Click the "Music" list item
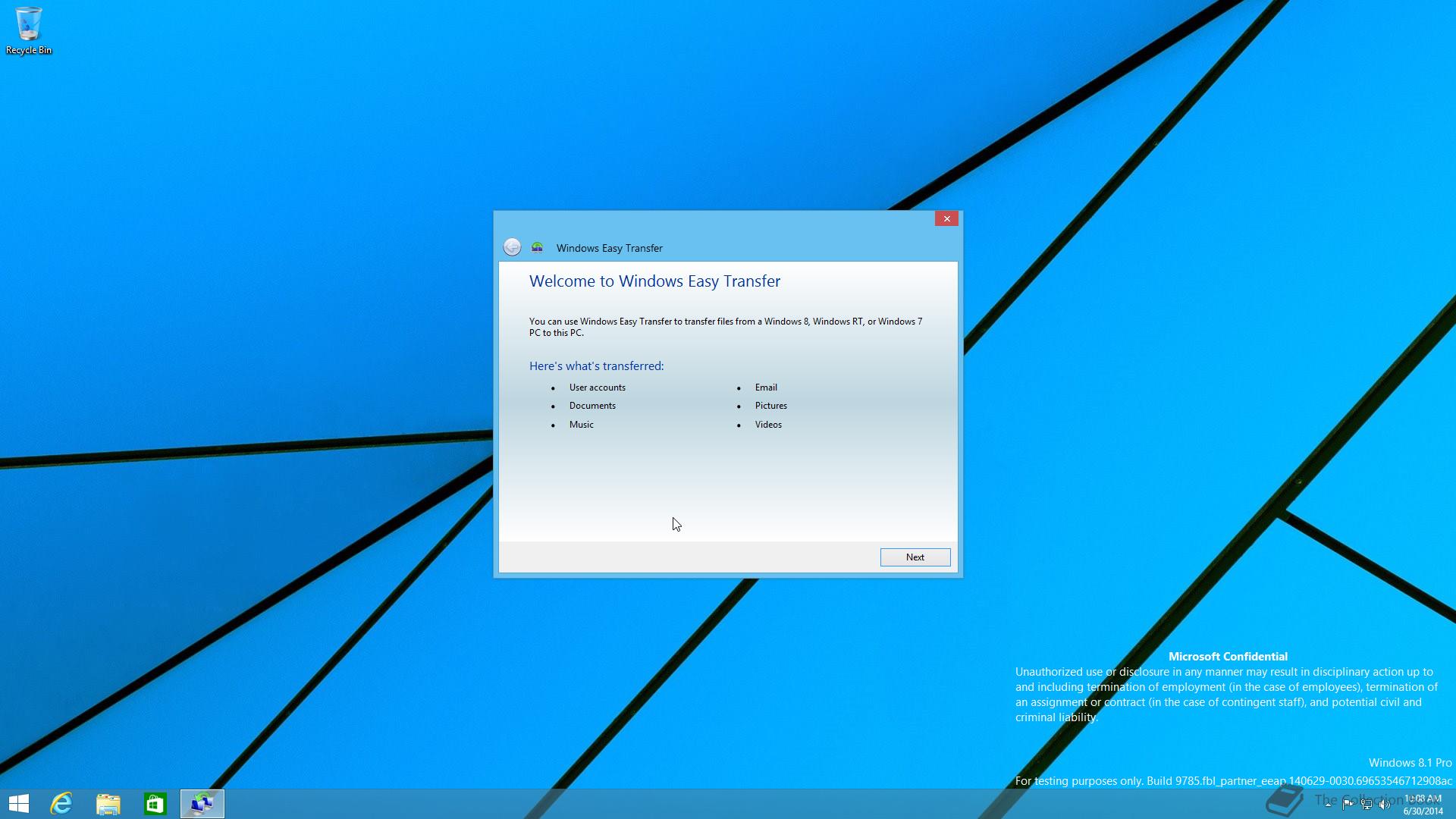Screen dimensions: 1456x819 (x=582, y=425)
